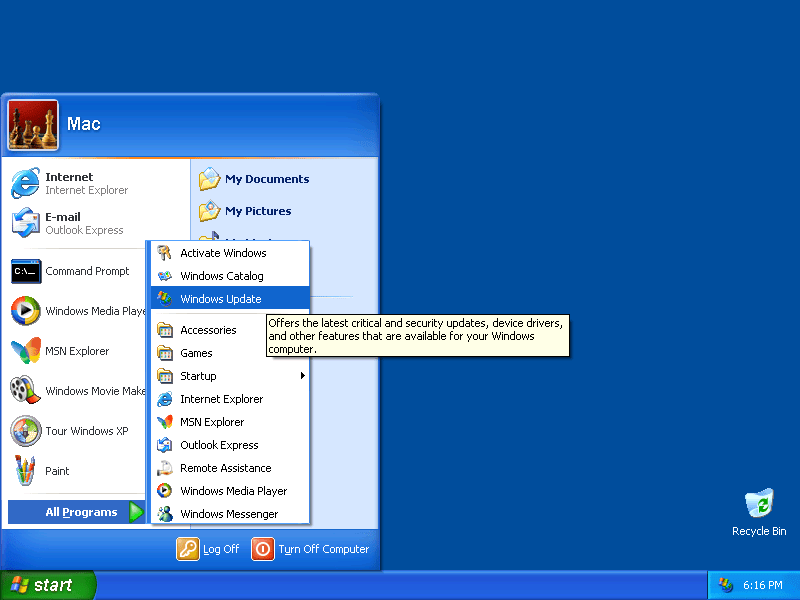This screenshot has height=600, width=800.
Task: Open the Games folder submenu
Action: point(197,352)
